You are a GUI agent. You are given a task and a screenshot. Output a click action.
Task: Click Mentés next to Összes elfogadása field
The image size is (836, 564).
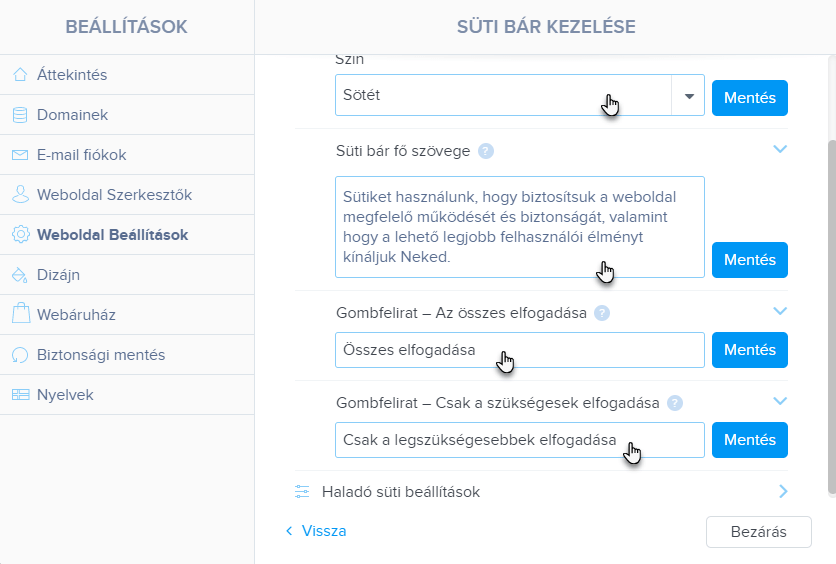coord(750,350)
